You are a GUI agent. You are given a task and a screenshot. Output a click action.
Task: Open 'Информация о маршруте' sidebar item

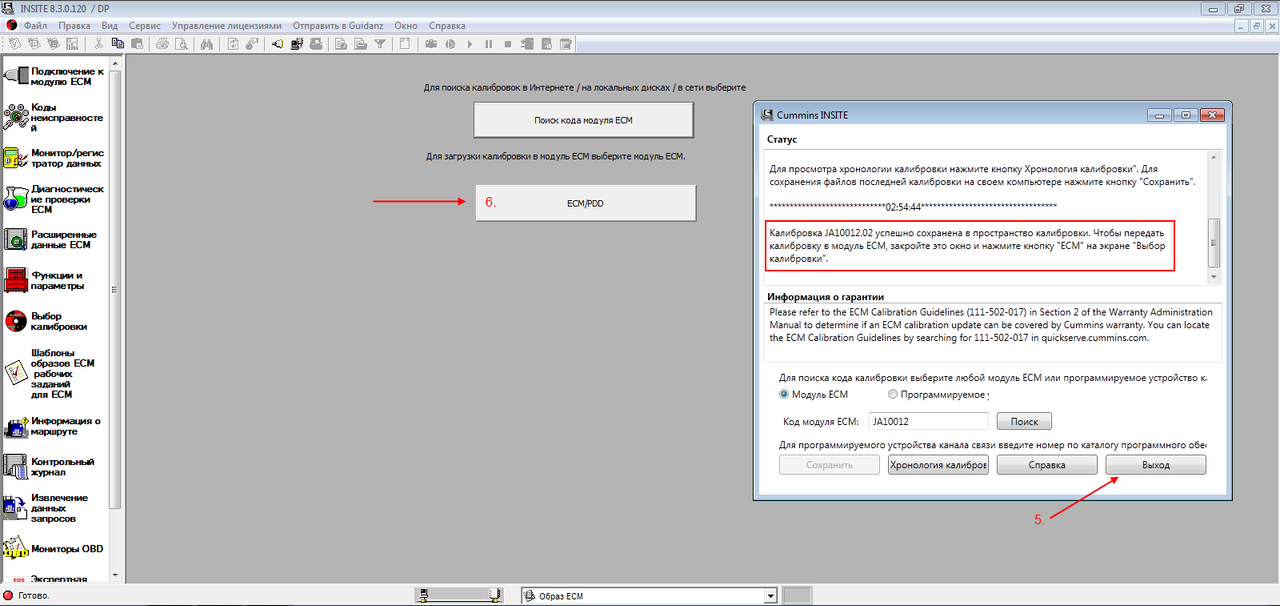pyautogui.click(x=54, y=426)
